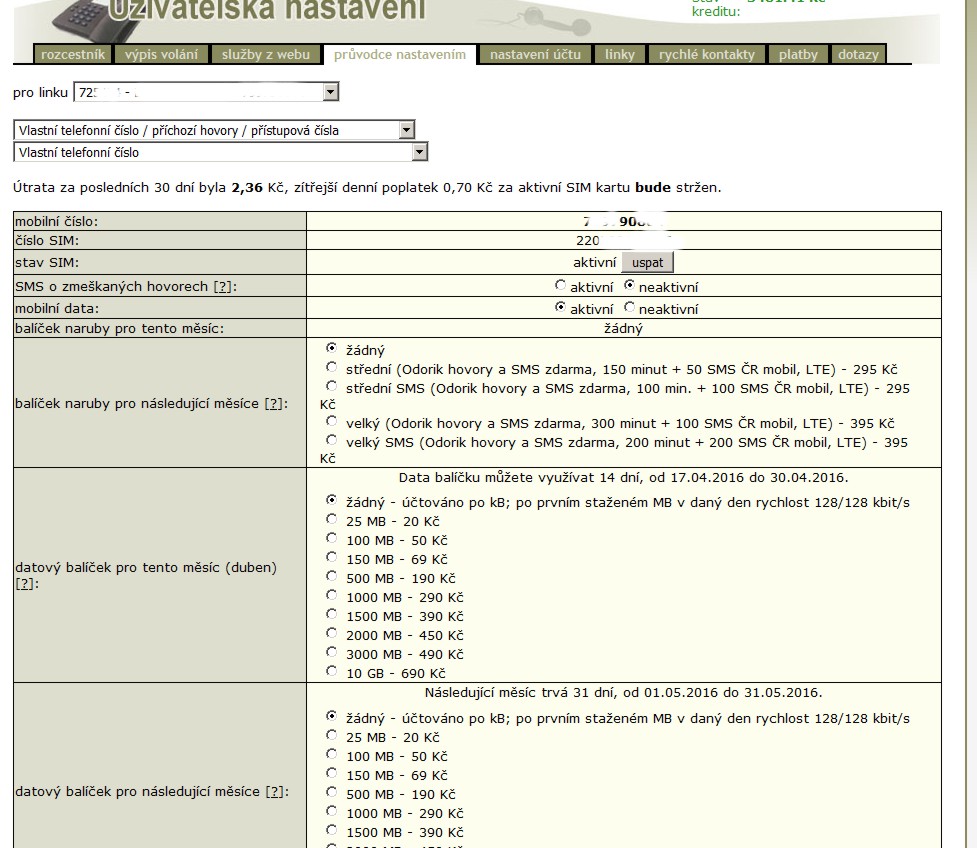Image resolution: width=977 pixels, height=848 pixels.
Task: Select střední SMS balíček with 100 min
Action: click(x=331, y=386)
